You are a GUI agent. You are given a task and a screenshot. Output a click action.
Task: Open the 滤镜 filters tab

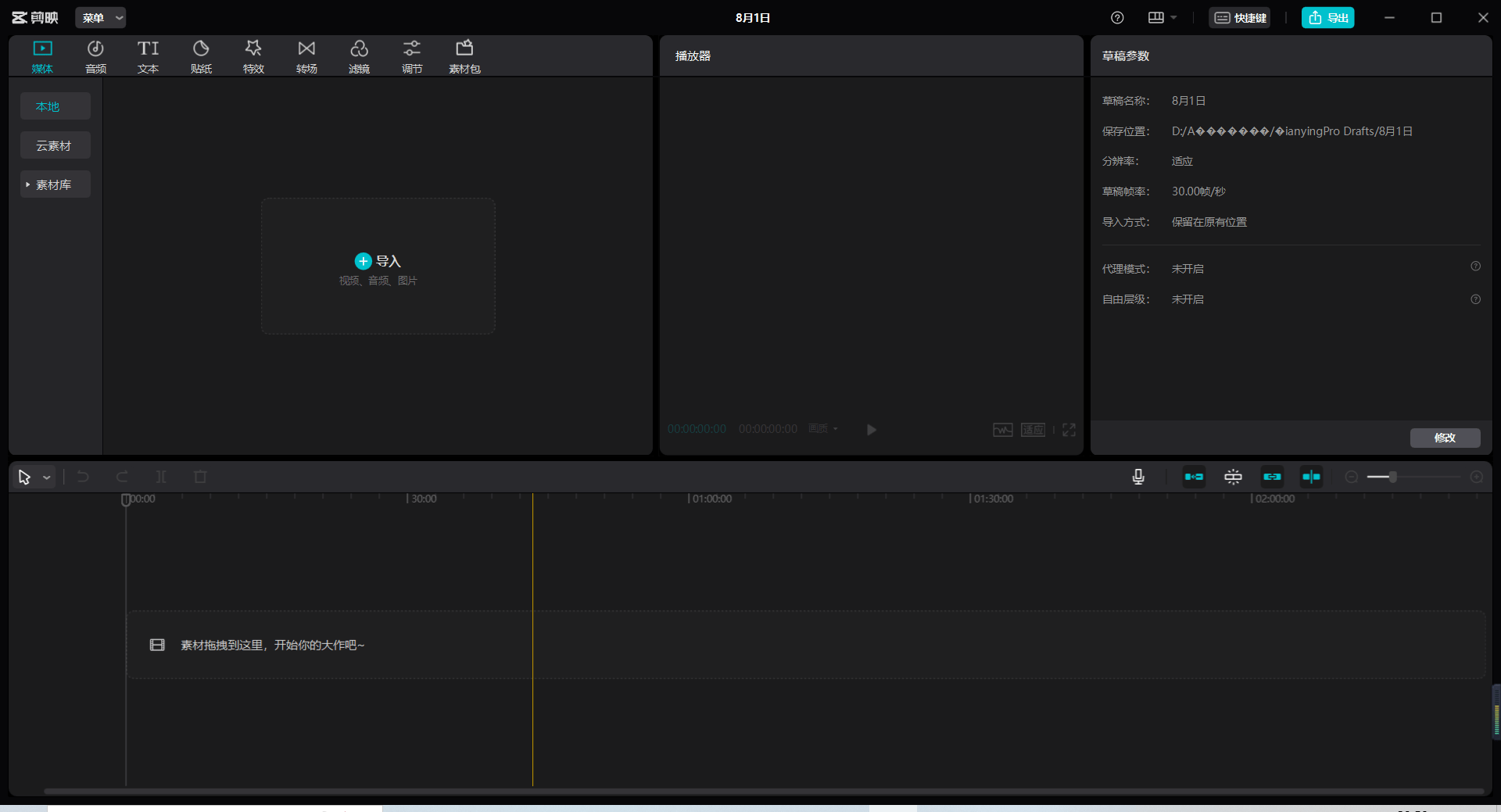coord(359,57)
